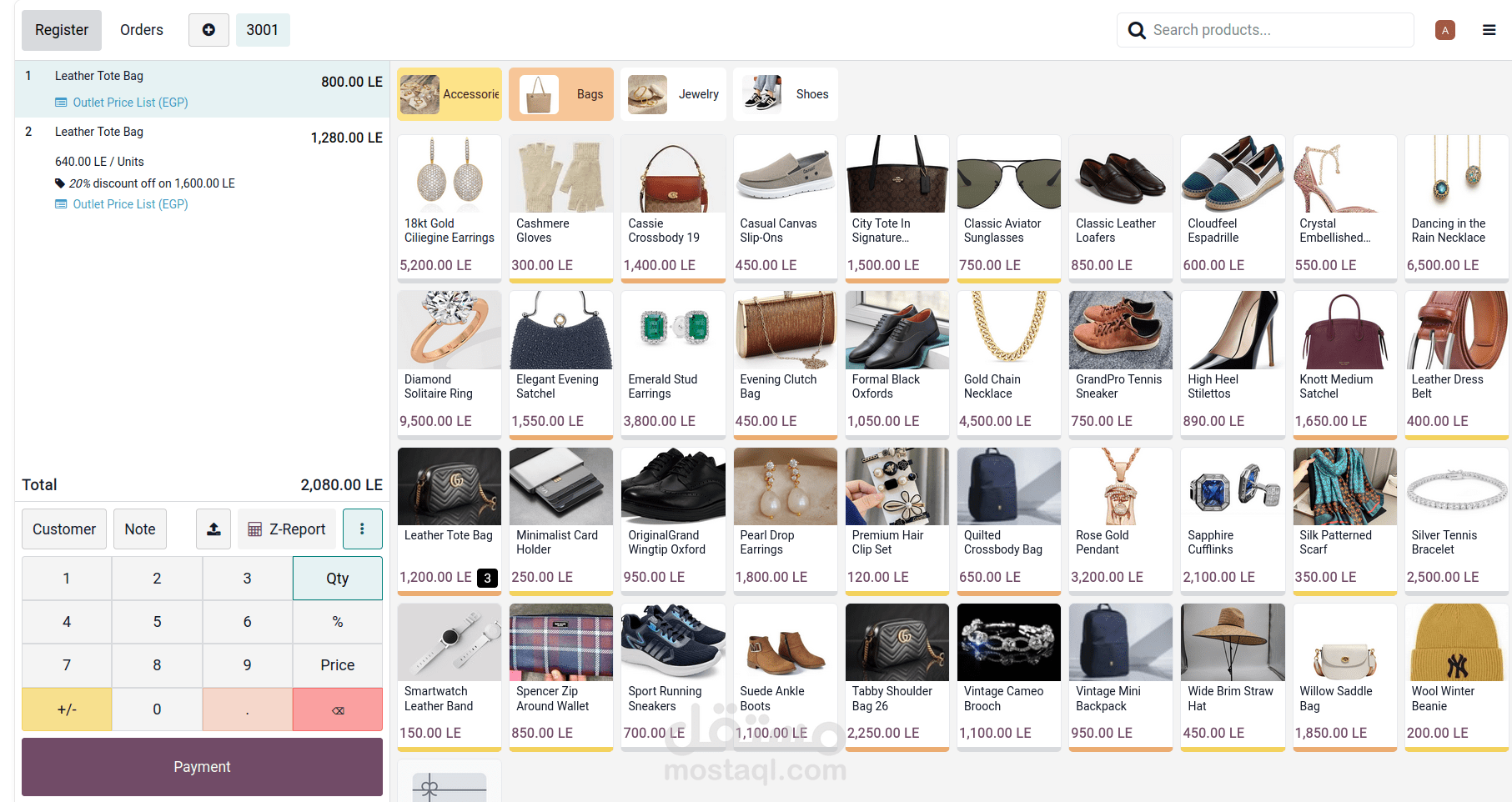Add Leather Tote Bag product card
The width and height of the screenshot is (1512, 802).
[450, 521]
